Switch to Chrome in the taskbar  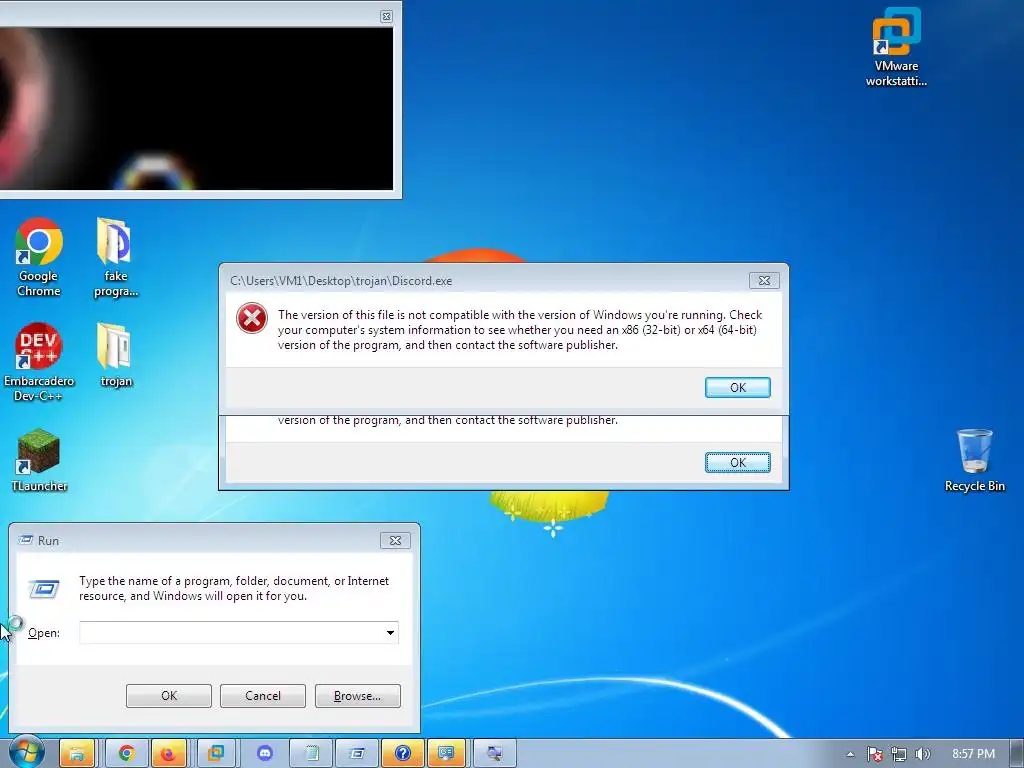click(127, 754)
